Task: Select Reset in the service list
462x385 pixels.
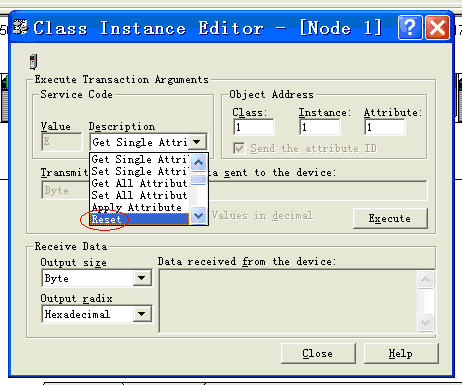Action: (139, 219)
